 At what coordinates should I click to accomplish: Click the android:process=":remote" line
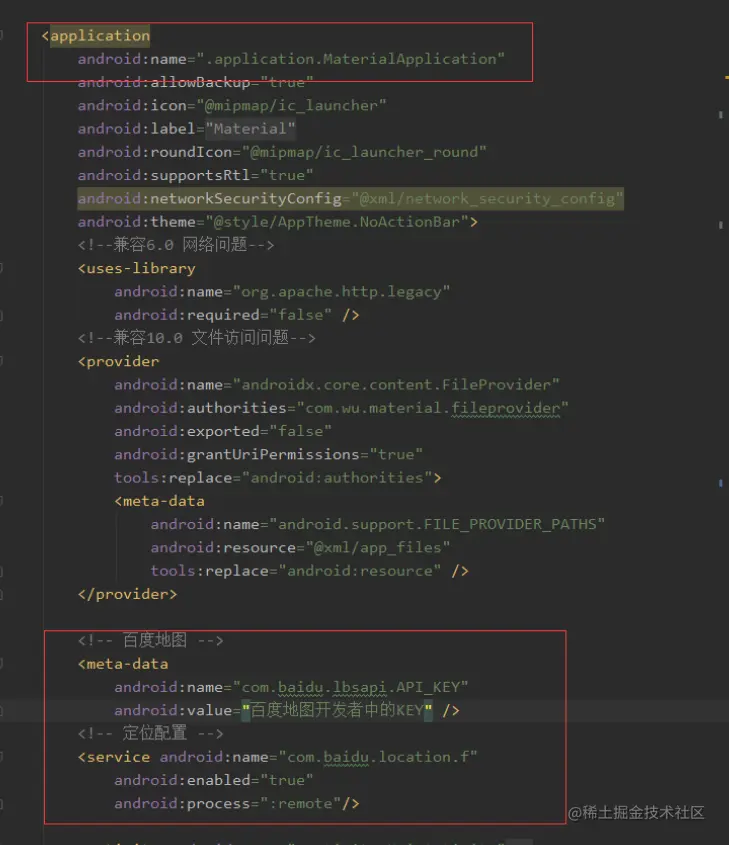[x=237, y=804]
